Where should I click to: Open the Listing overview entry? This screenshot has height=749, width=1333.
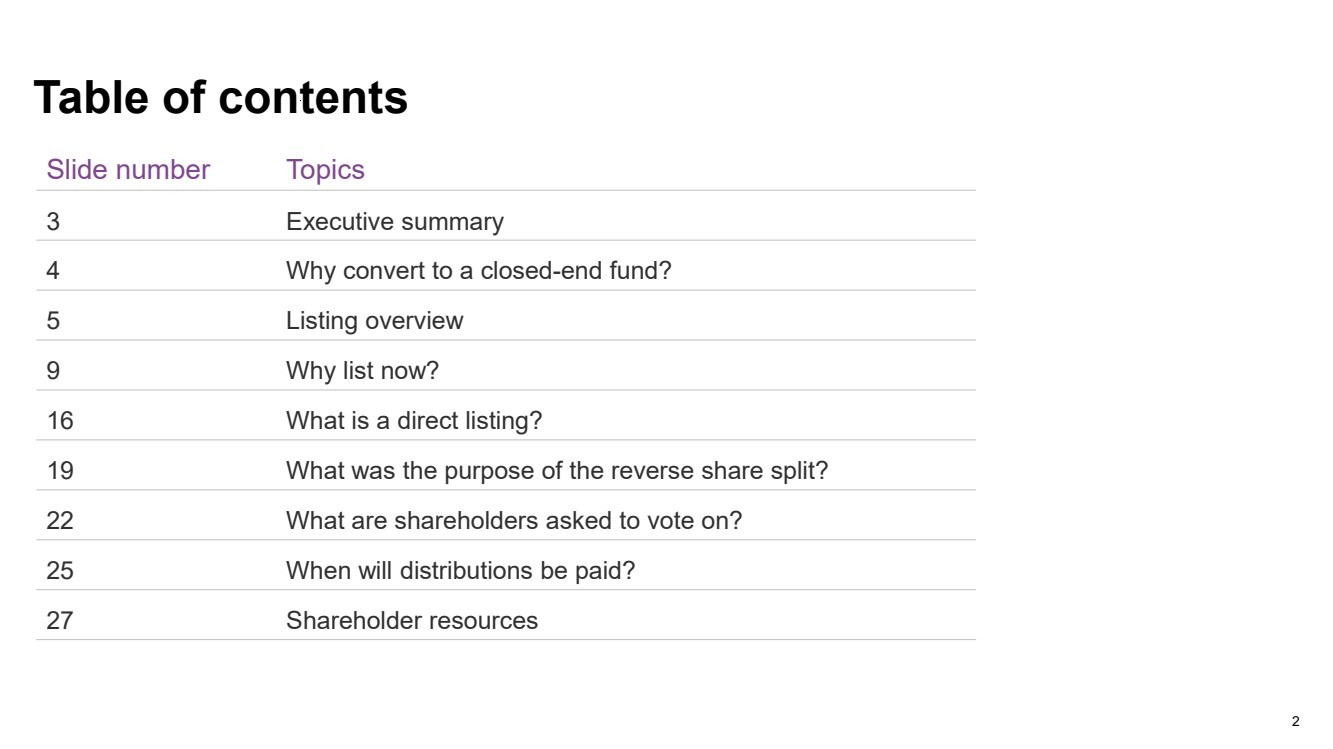[x=375, y=321]
